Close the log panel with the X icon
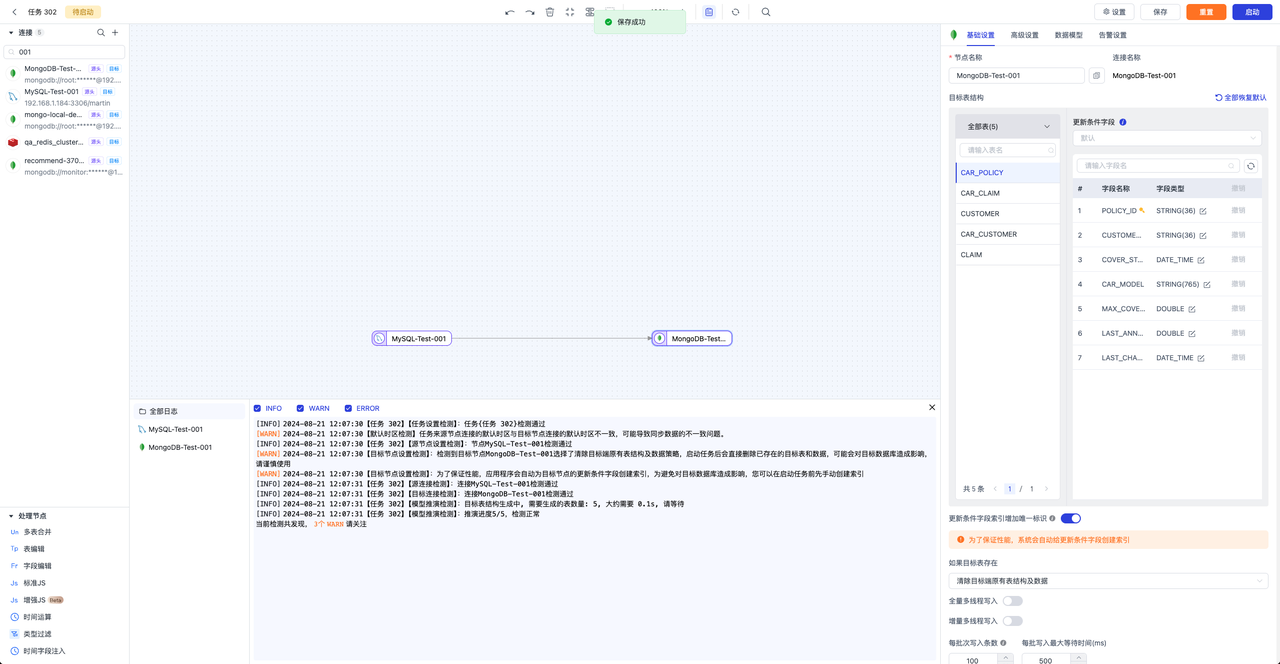This screenshot has height=664, width=1280. pyautogui.click(x=932, y=407)
